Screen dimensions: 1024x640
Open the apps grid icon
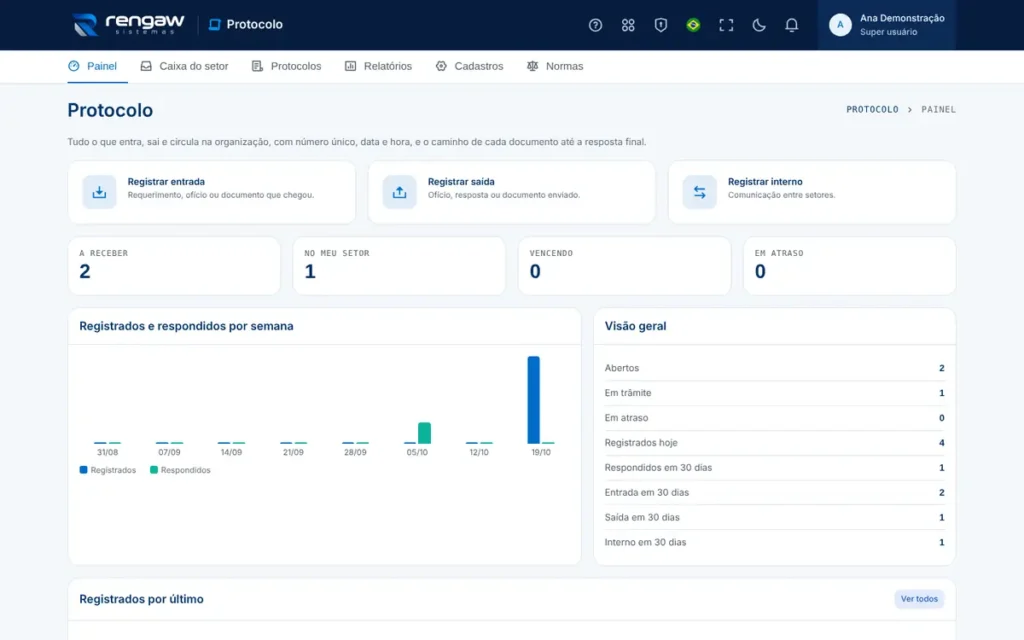point(628,25)
